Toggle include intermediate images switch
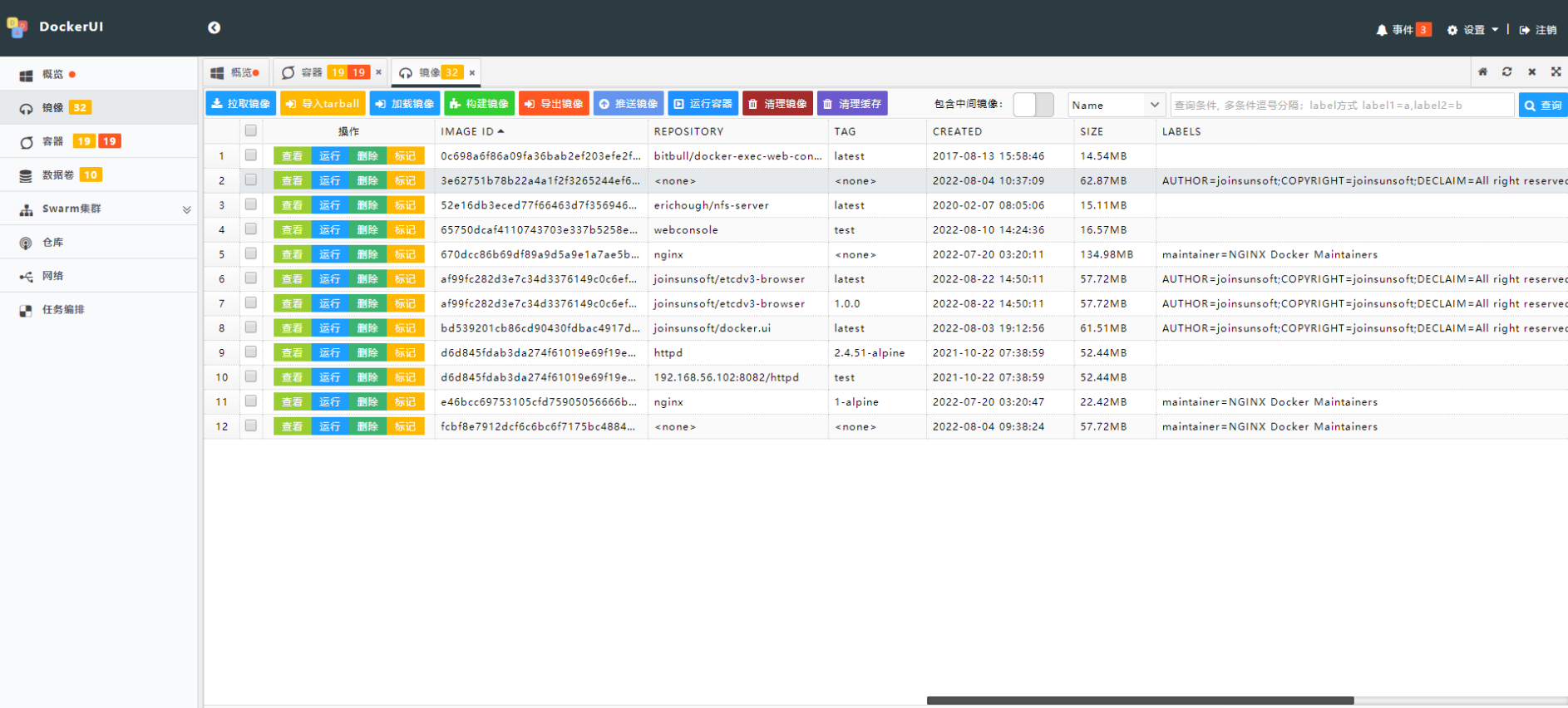1568x708 pixels. click(1033, 105)
